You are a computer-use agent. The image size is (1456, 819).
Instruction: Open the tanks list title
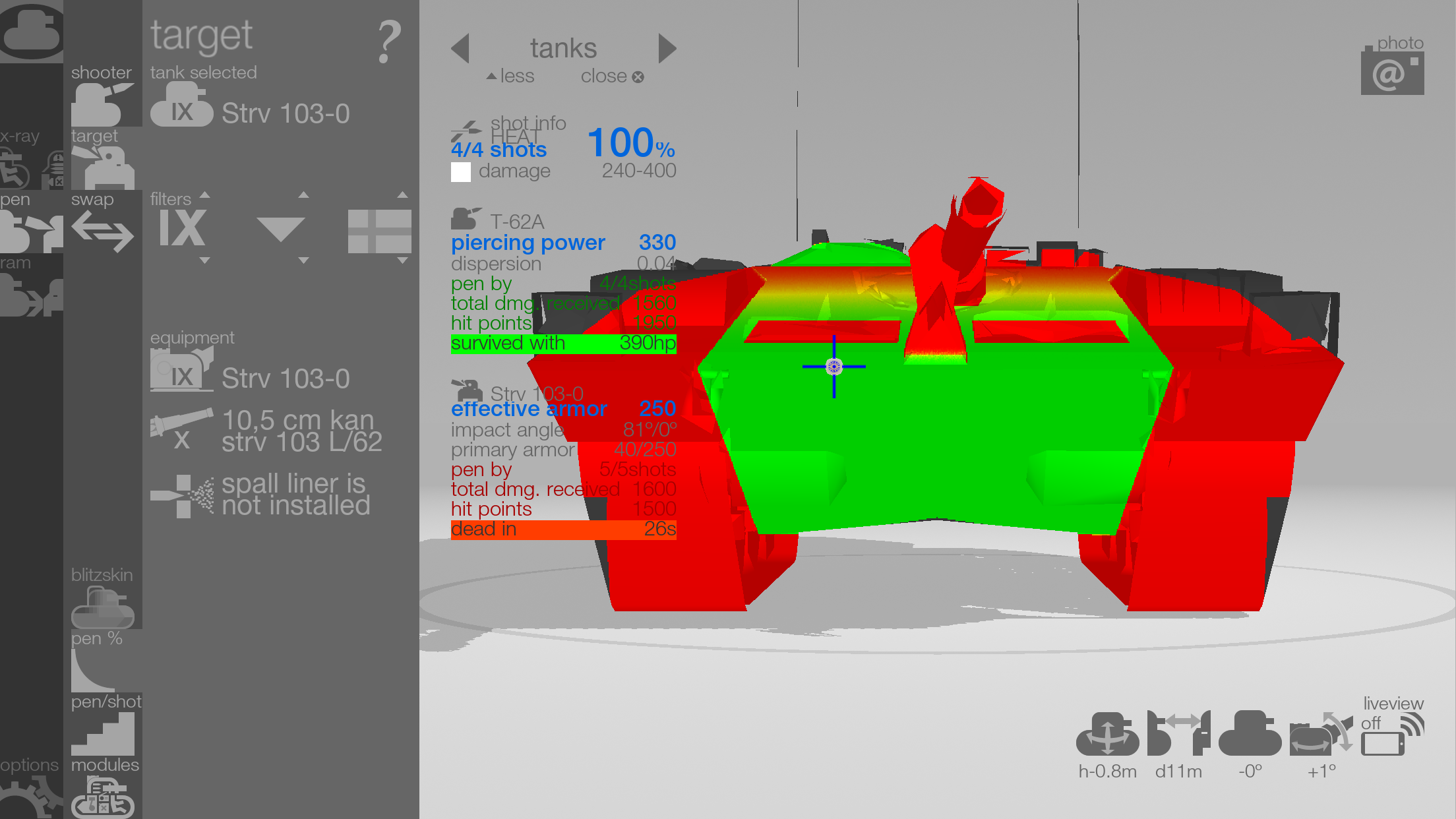pos(563,48)
